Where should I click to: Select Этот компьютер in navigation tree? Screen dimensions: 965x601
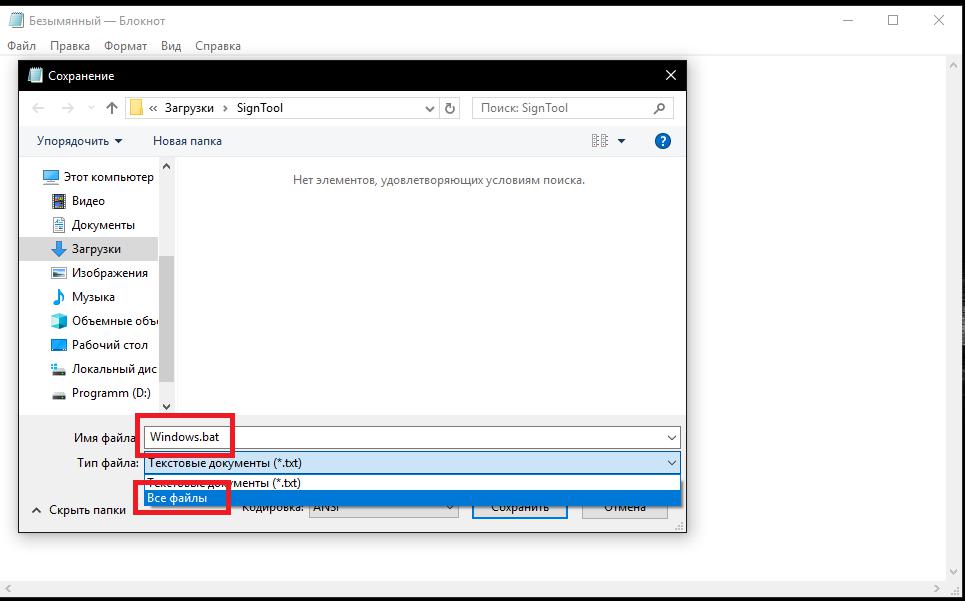coord(98,177)
